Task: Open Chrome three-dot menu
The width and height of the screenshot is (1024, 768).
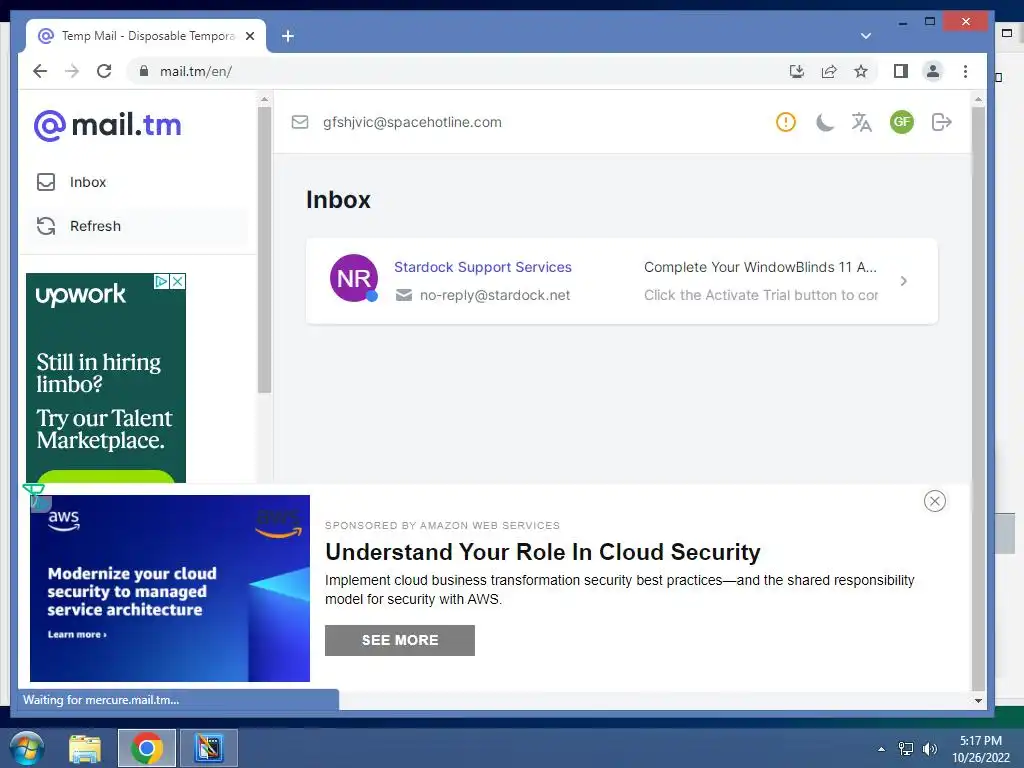Action: (965, 71)
